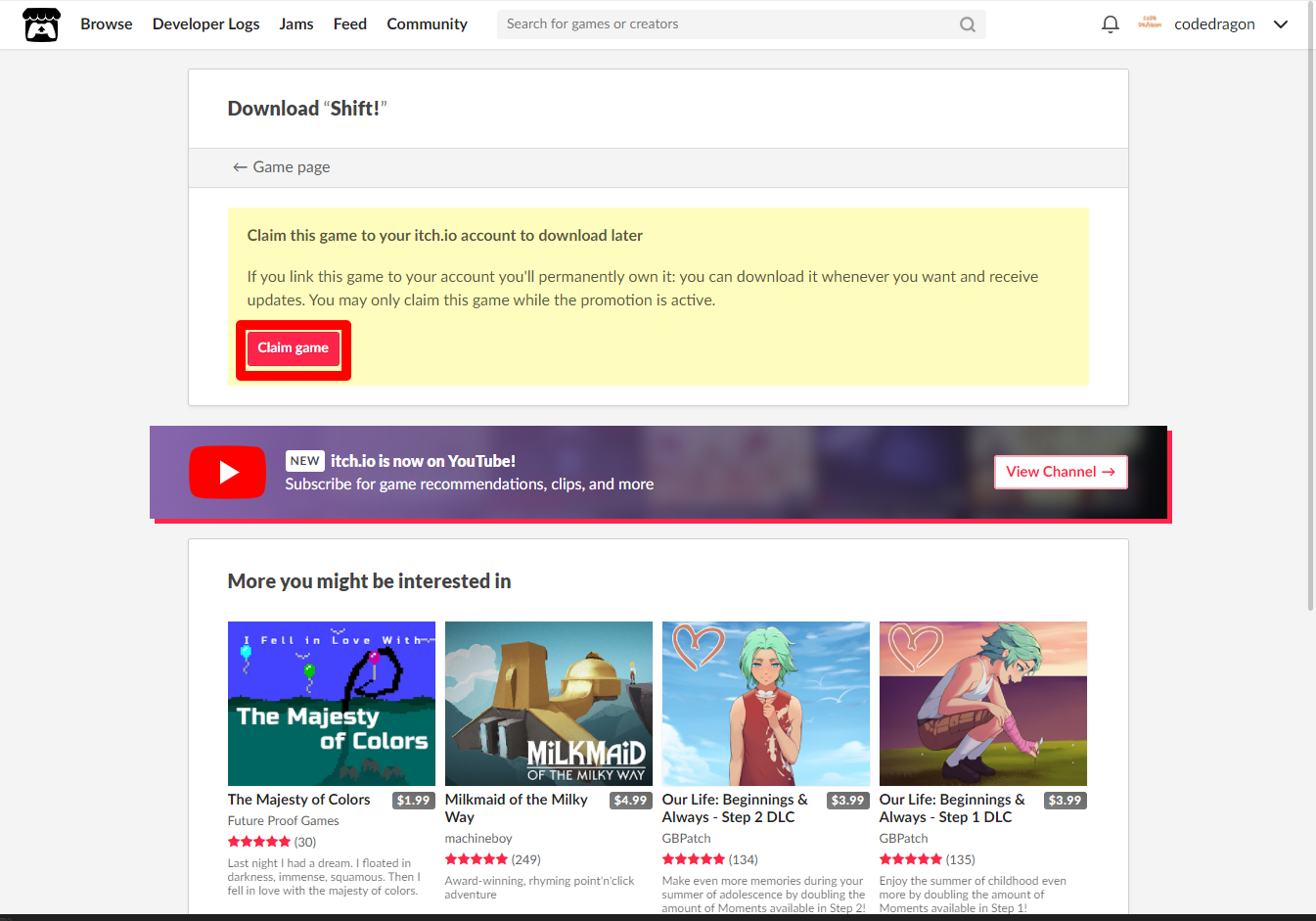1316x921 pixels.
Task: Go to the Jams section
Action: [x=296, y=24]
